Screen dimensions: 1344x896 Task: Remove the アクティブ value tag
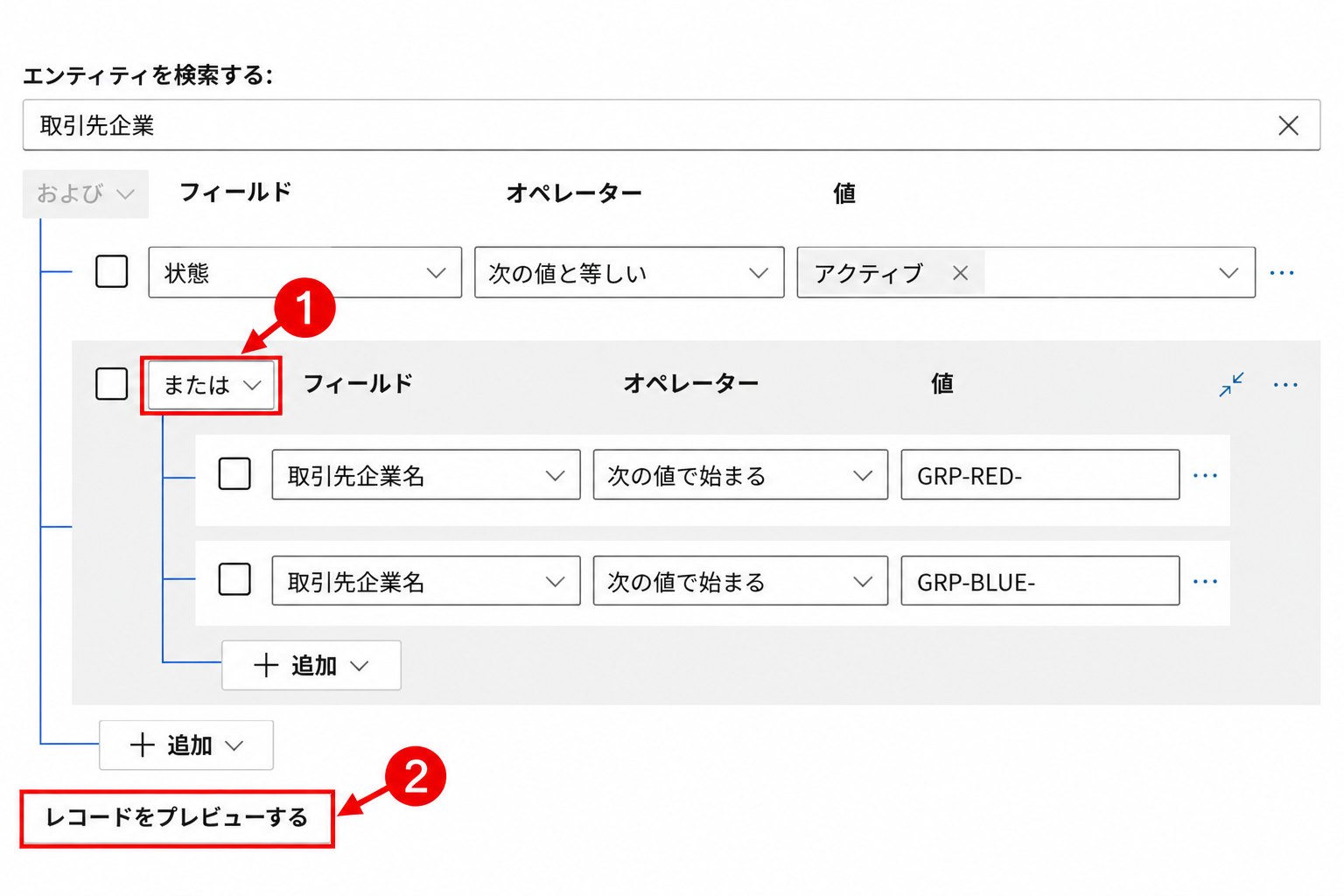[x=960, y=273]
